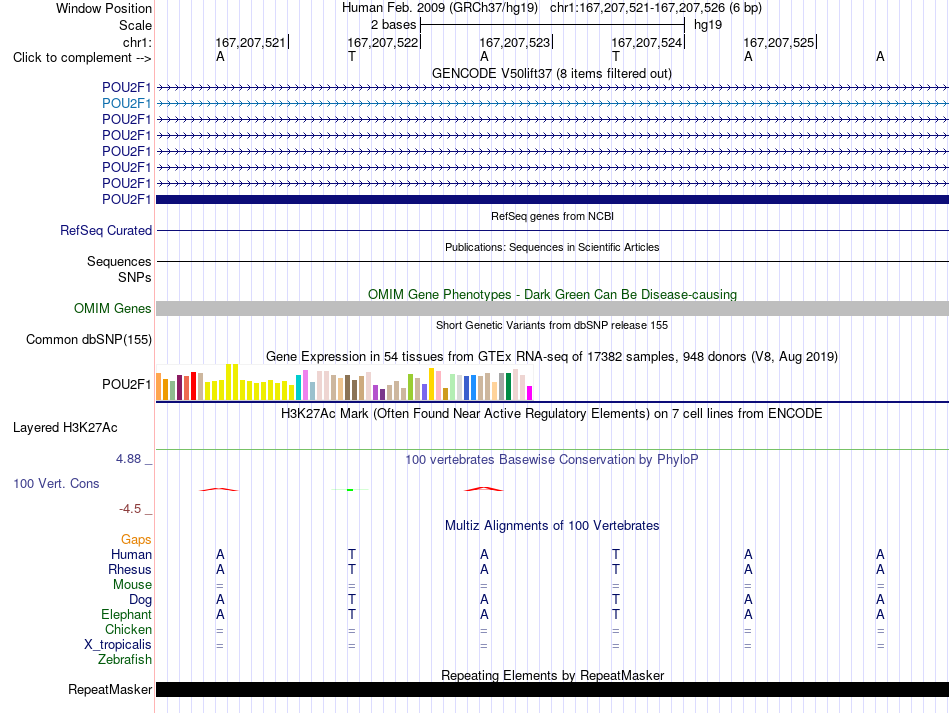Open the 'Repeating Elements by RepeatMasker' track title
This screenshot has width=950, height=713.
pos(552,675)
